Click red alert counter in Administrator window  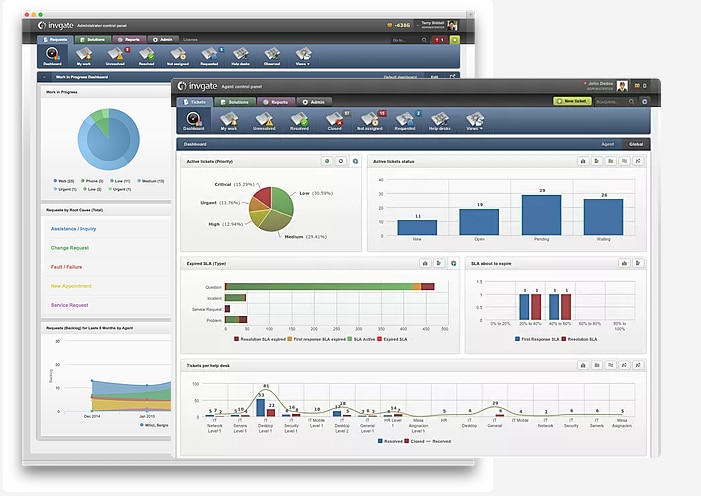[439, 40]
